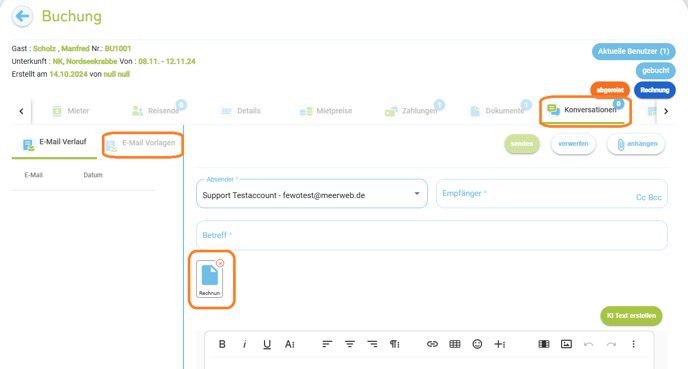Image resolution: width=688 pixels, height=369 pixels.
Task: Click the anhängen button
Action: click(x=636, y=144)
